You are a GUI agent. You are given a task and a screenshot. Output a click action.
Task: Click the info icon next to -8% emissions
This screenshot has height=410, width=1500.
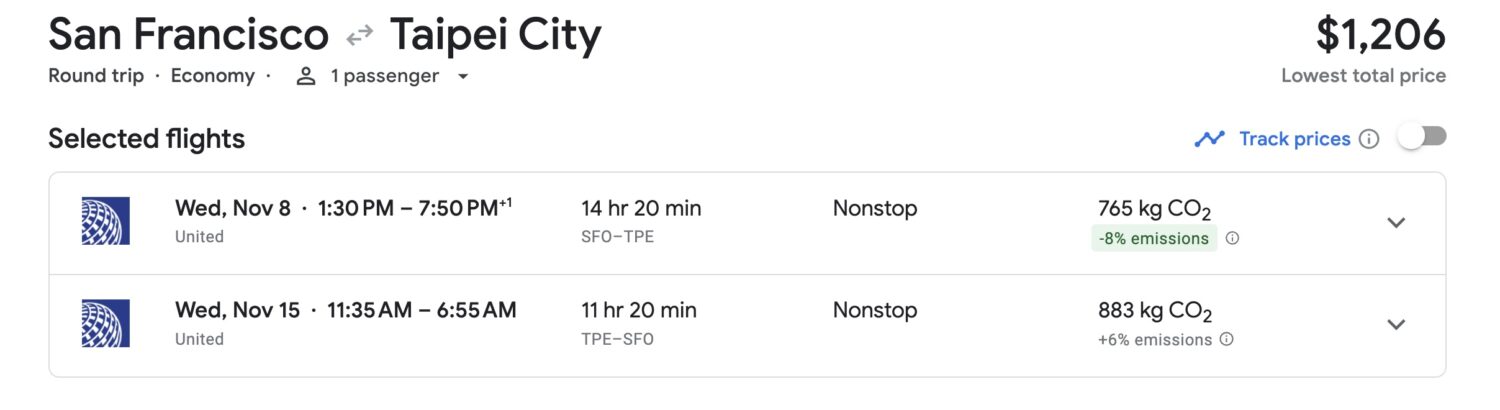1232,239
